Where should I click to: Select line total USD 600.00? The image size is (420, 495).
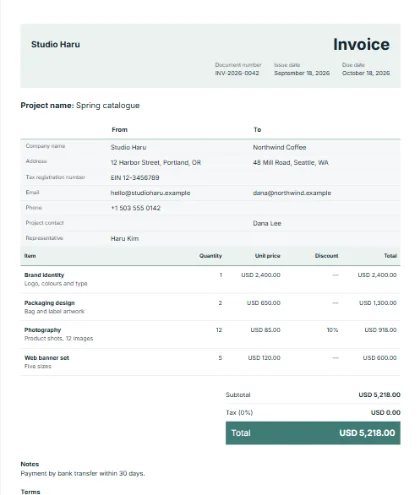pos(380,358)
